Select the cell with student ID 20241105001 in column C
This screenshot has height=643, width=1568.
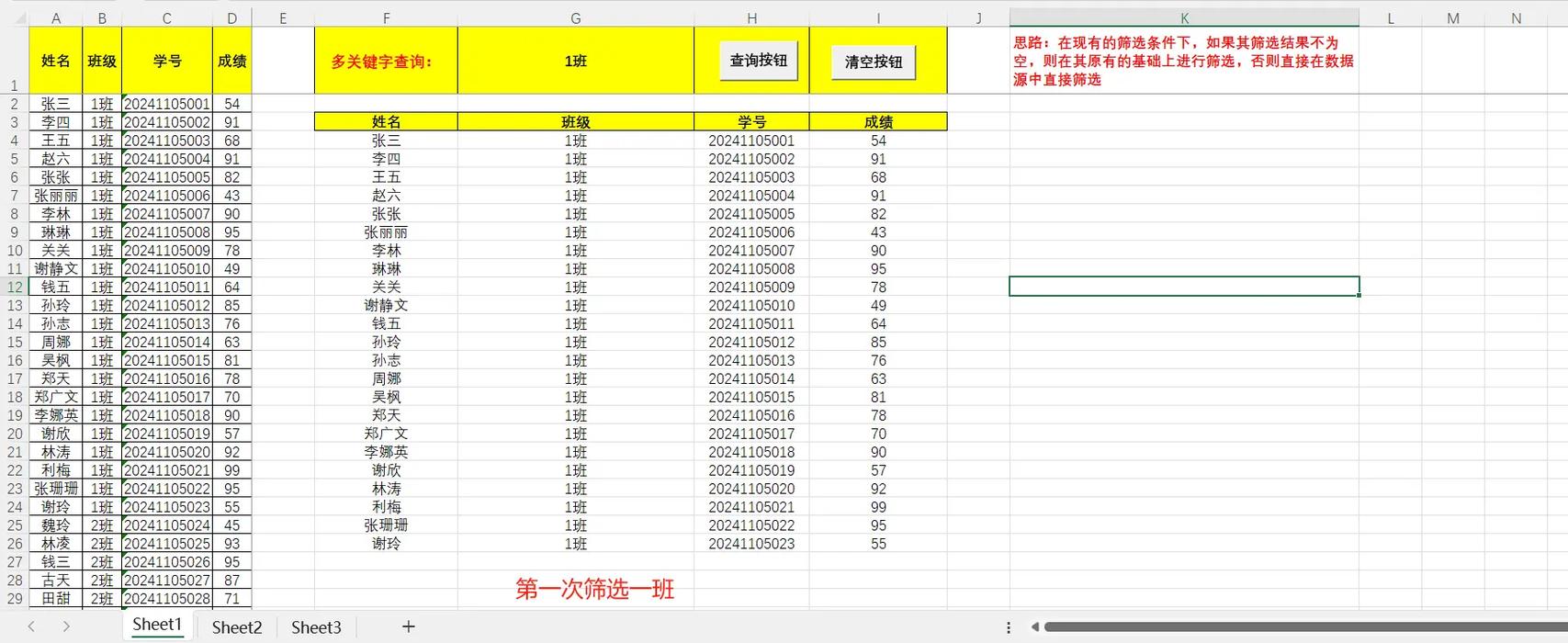pyautogui.click(x=167, y=105)
